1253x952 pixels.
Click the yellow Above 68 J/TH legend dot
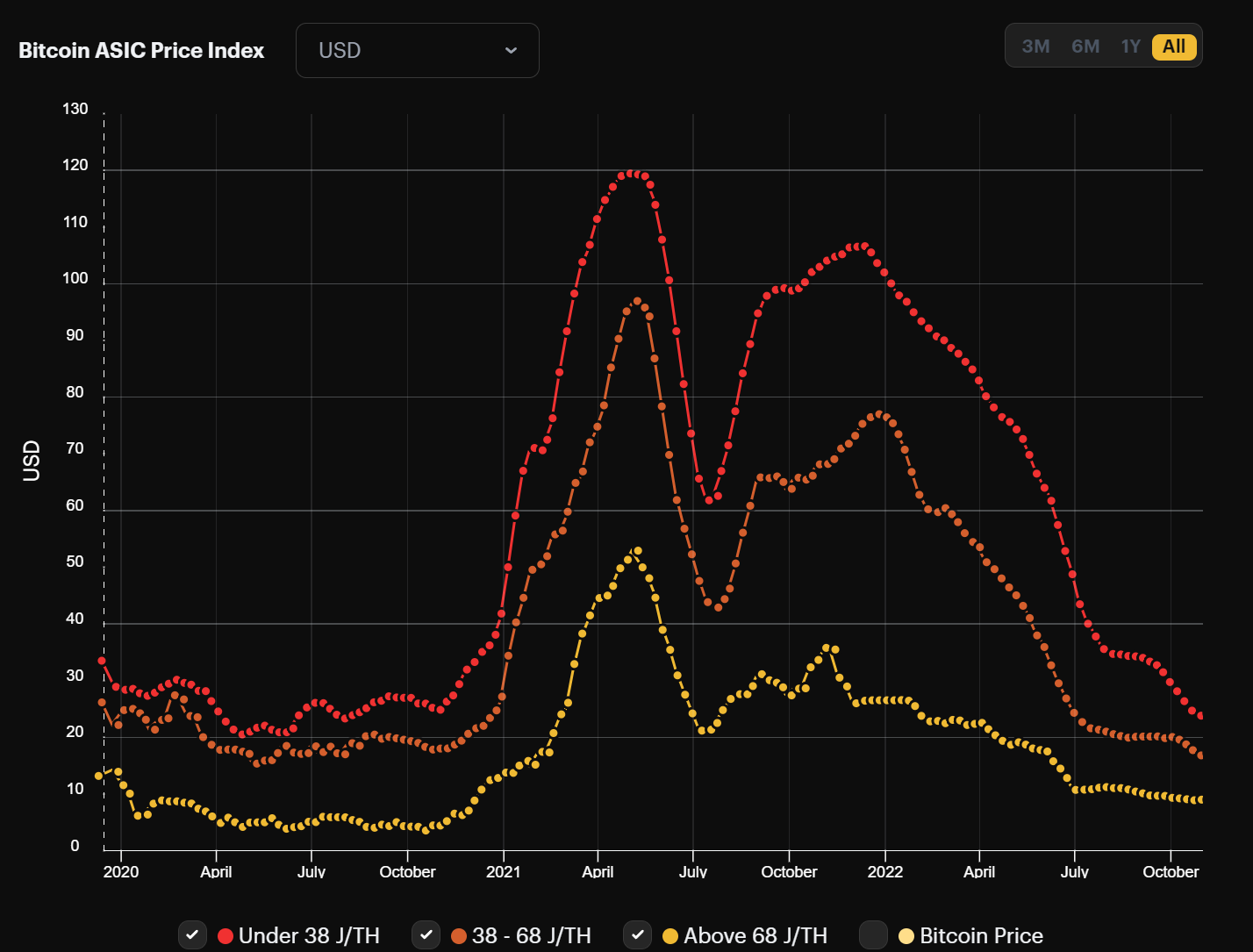pyautogui.click(x=670, y=936)
